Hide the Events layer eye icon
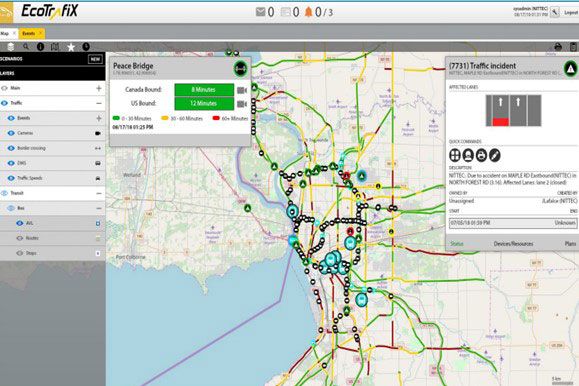 point(11,118)
